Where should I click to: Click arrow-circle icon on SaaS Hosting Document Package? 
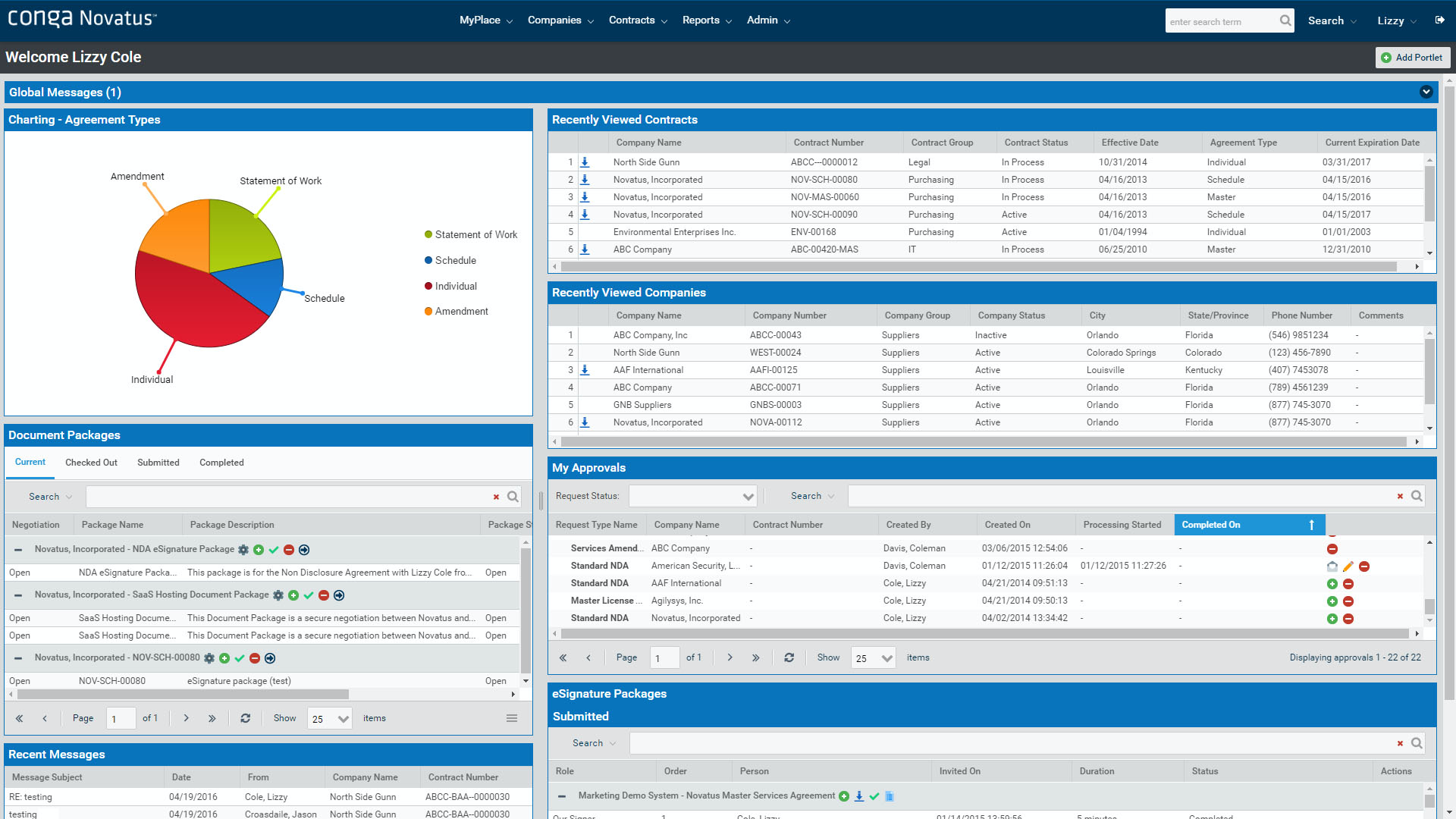pyautogui.click(x=339, y=595)
